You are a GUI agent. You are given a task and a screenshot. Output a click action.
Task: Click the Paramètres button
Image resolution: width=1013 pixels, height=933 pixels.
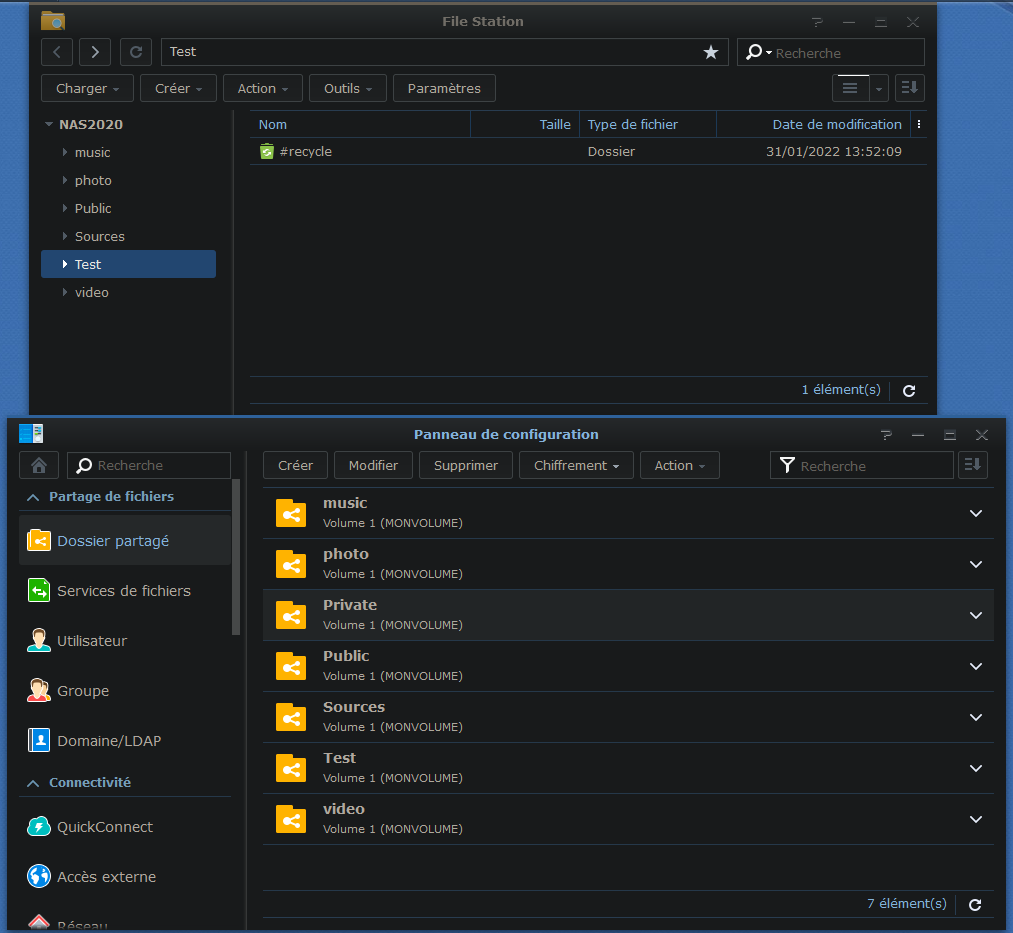point(444,88)
